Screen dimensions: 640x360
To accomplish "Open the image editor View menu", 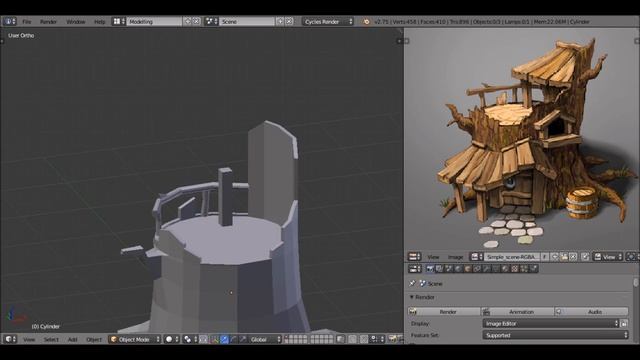I will [433, 257].
